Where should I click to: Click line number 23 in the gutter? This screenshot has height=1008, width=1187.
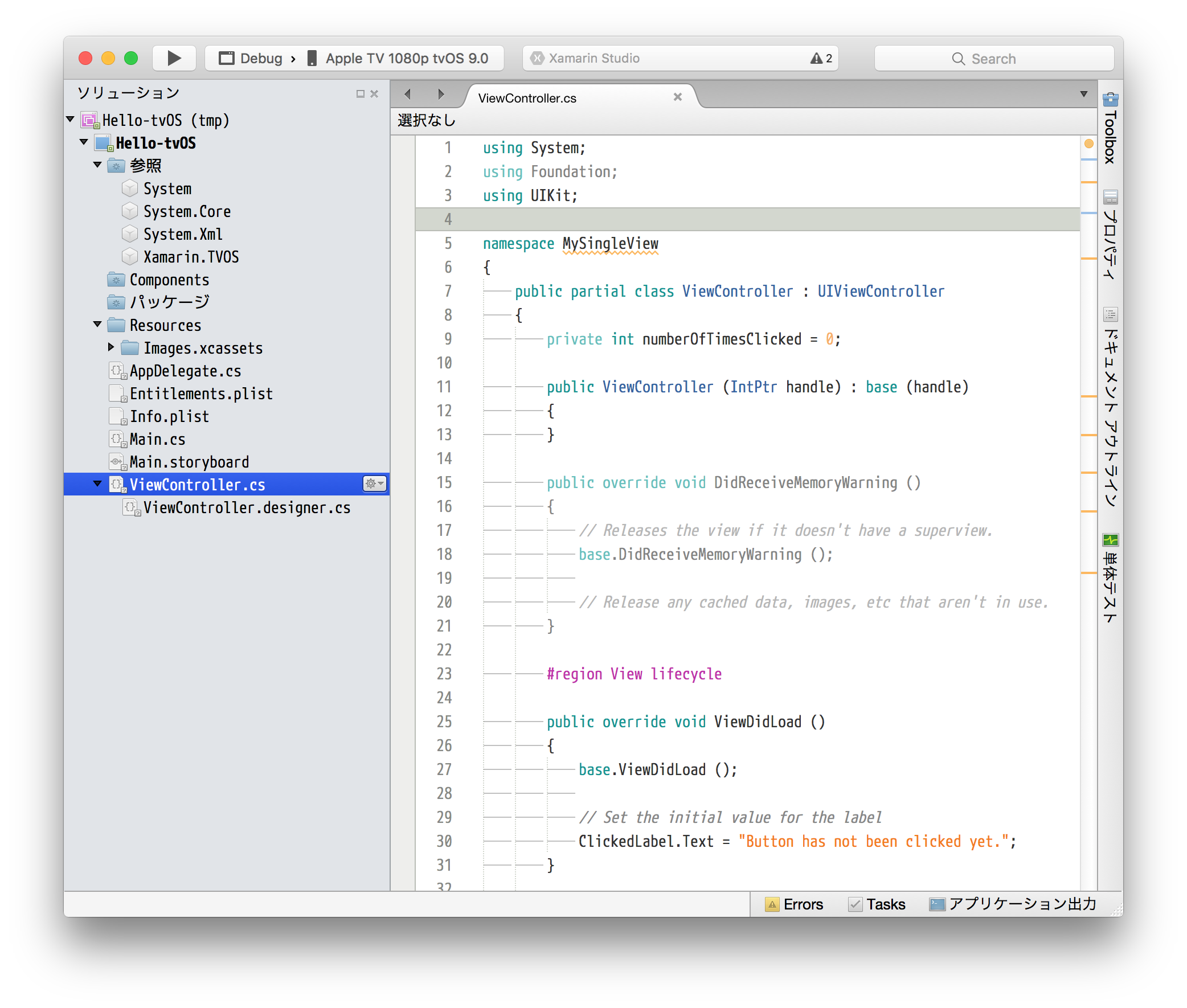(444, 674)
